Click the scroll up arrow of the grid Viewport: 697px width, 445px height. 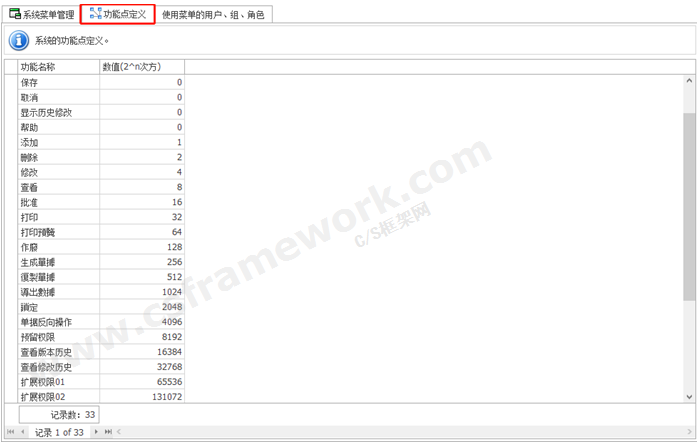(689, 81)
